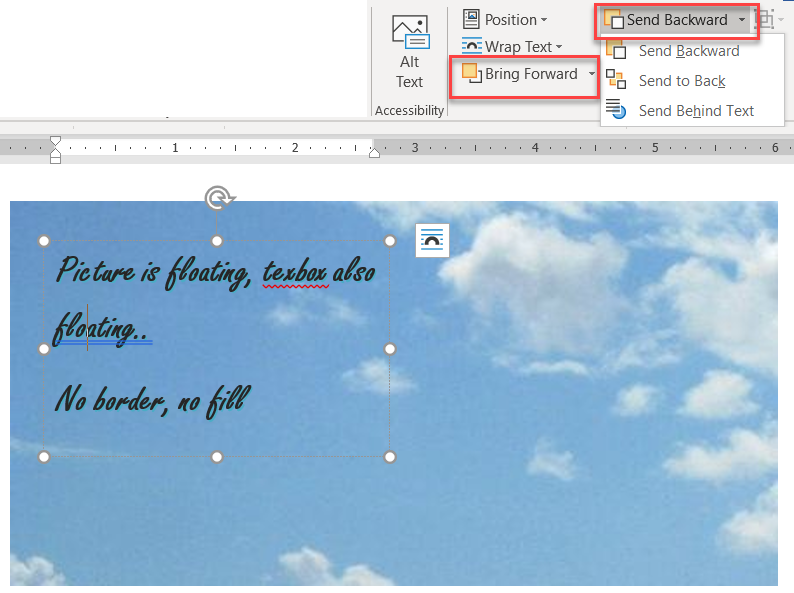Click the top-left textbox resize handle
The image size is (794, 593).
pos(44,241)
